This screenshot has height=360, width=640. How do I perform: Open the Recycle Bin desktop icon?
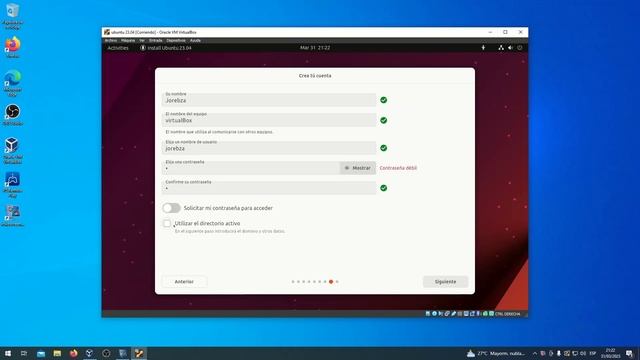13,16
